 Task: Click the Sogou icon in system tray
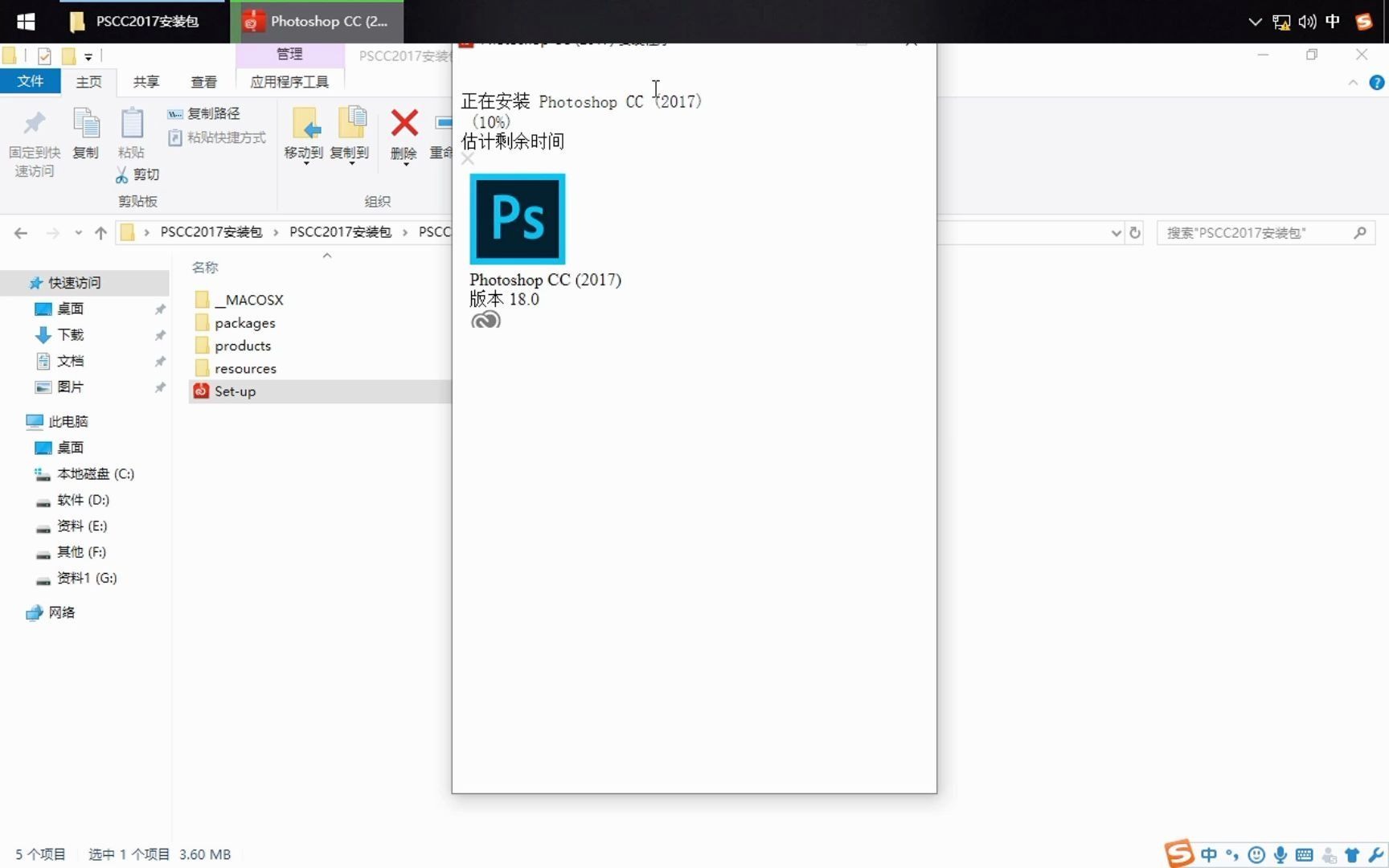(x=1364, y=22)
